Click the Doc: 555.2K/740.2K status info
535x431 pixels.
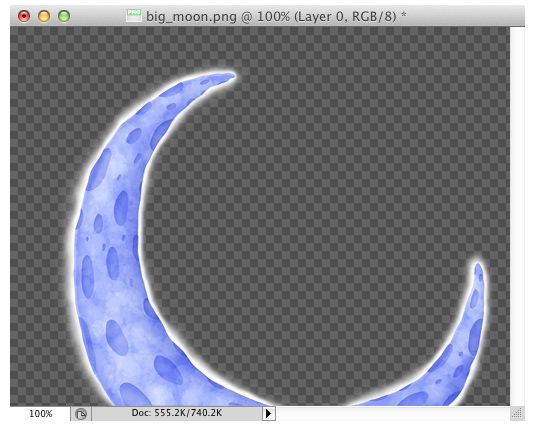pyautogui.click(x=177, y=413)
